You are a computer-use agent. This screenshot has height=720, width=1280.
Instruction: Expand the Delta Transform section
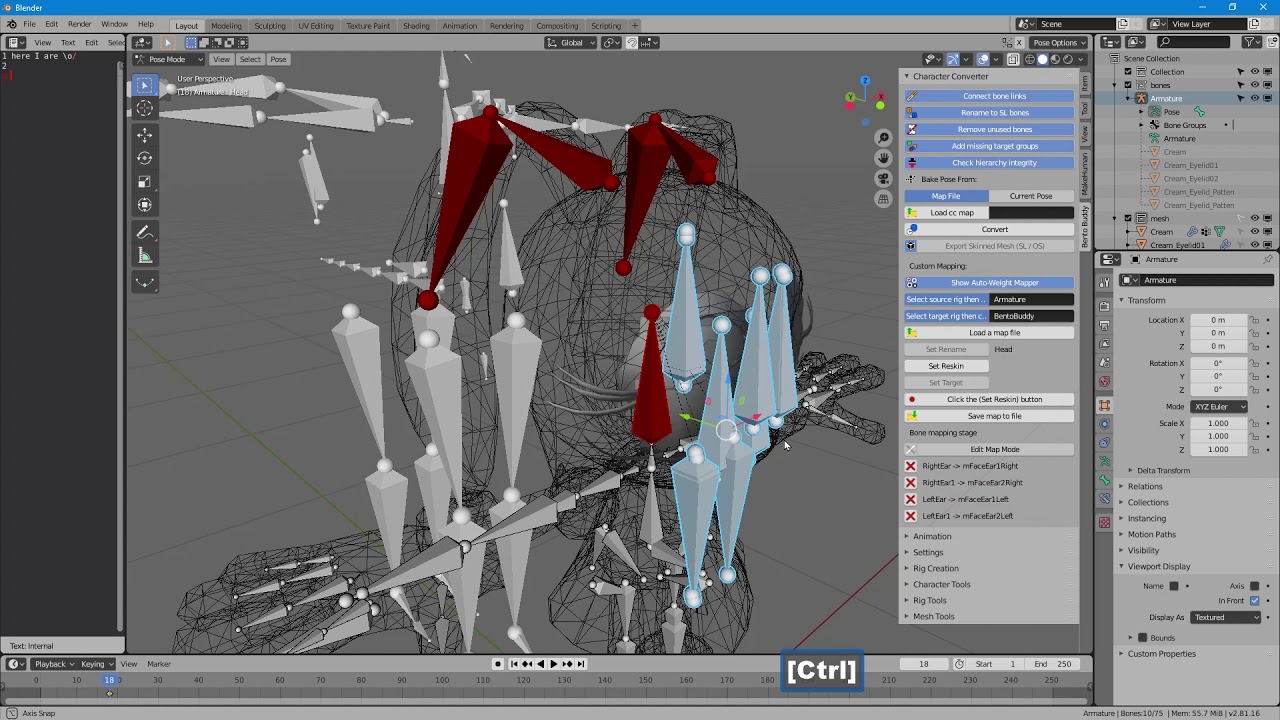1163,471
